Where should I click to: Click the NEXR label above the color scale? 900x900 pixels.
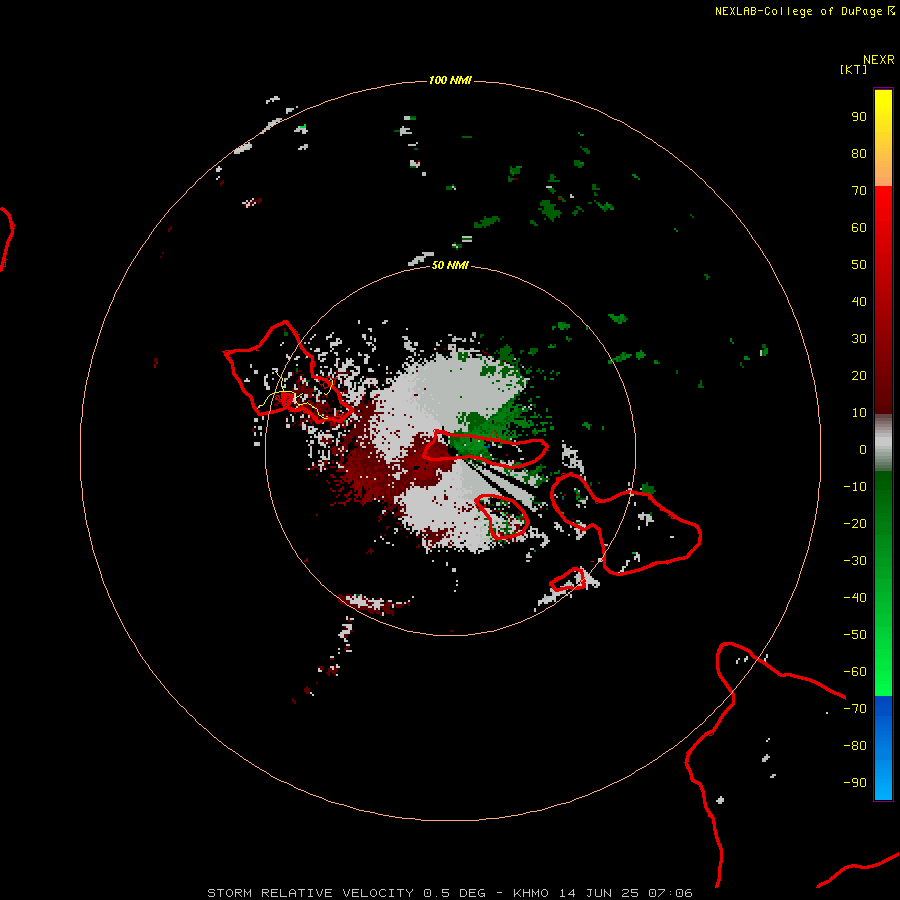click(x=879, y=60)
